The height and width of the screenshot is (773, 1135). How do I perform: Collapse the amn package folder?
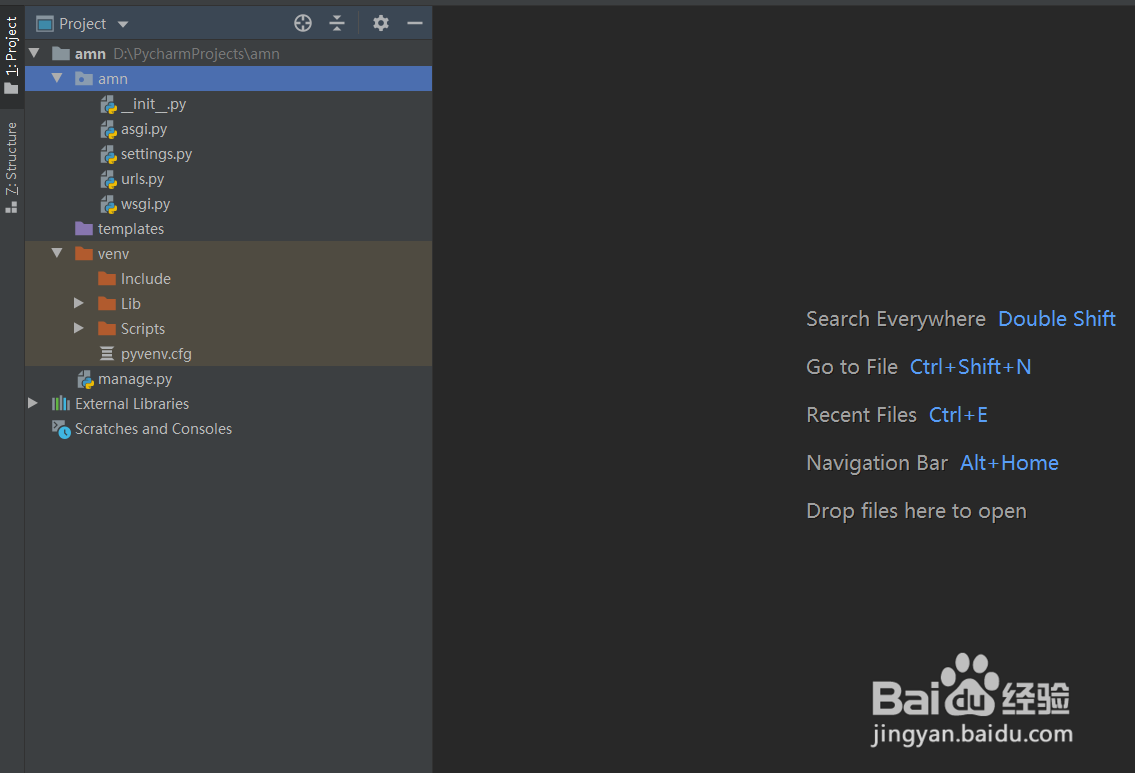coord(57,79)
